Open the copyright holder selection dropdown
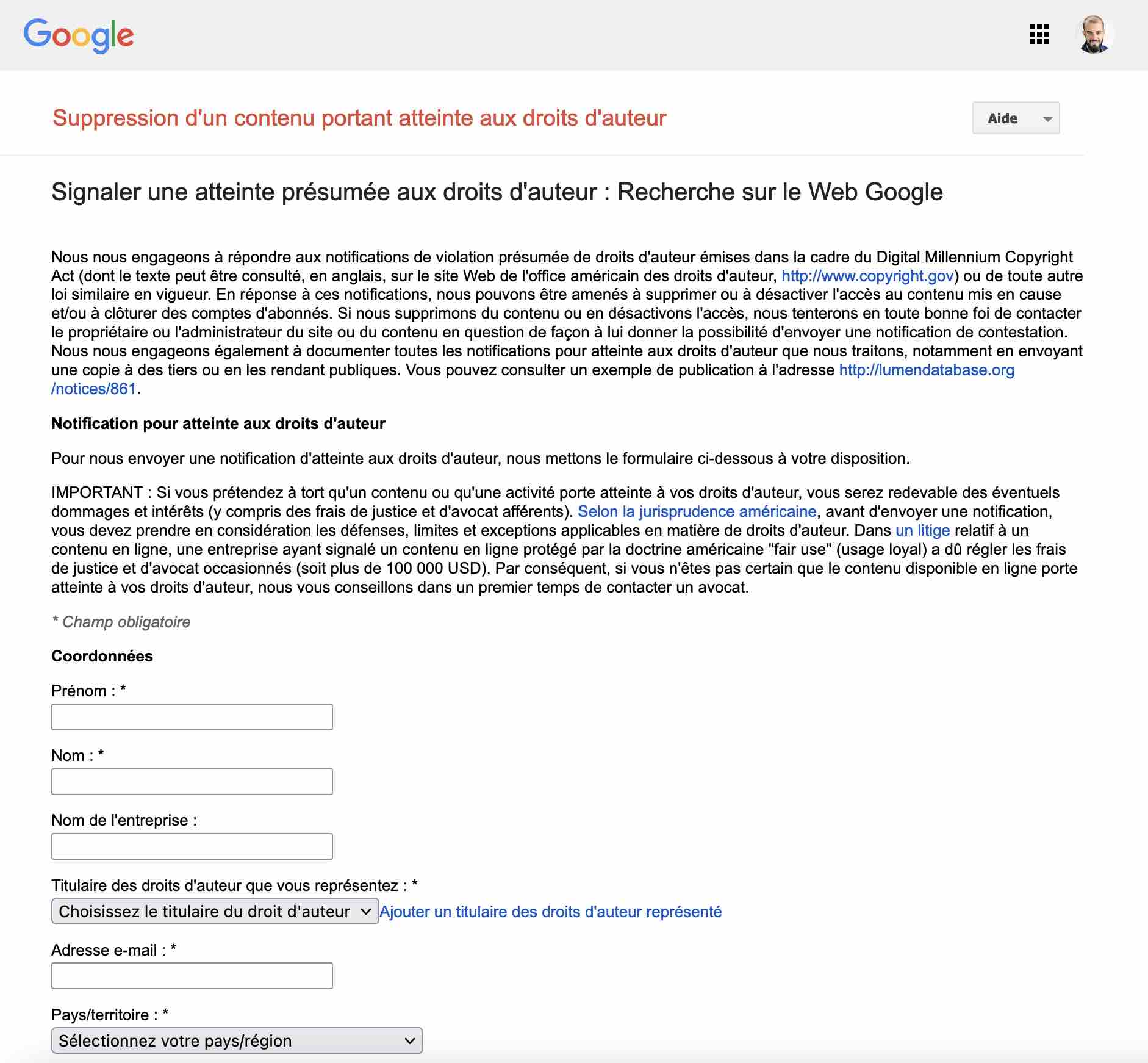Image resolution: width=1148 pixels, height=1063 pixels. pos(215,911)
